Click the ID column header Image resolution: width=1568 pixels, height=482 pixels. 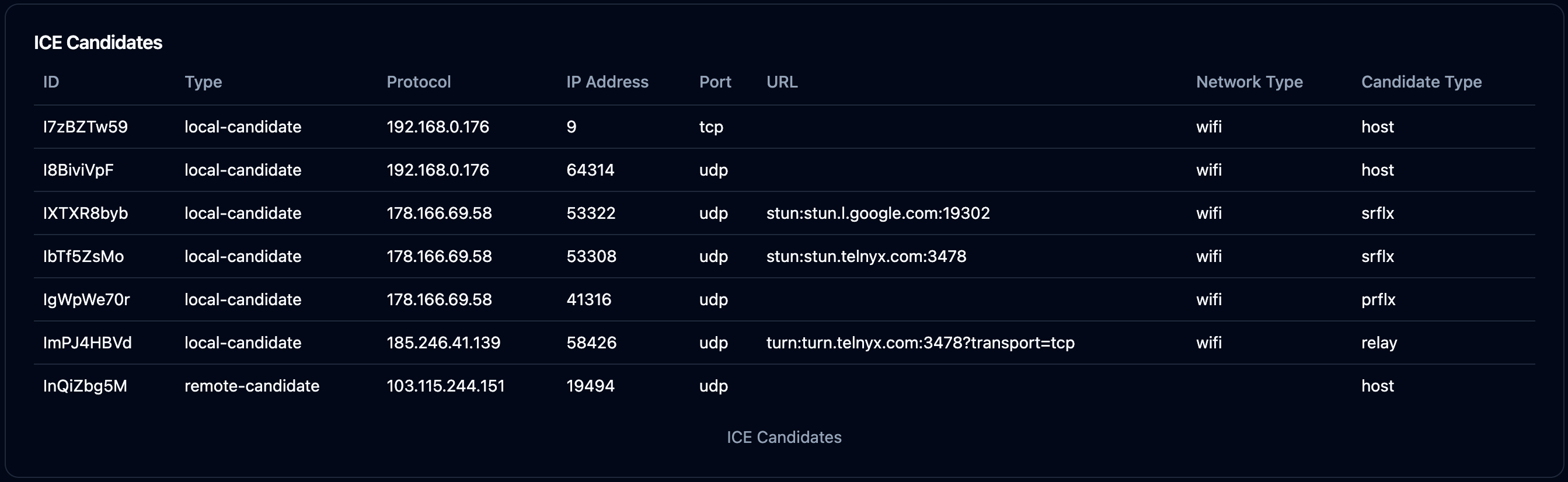pos(51,82)
